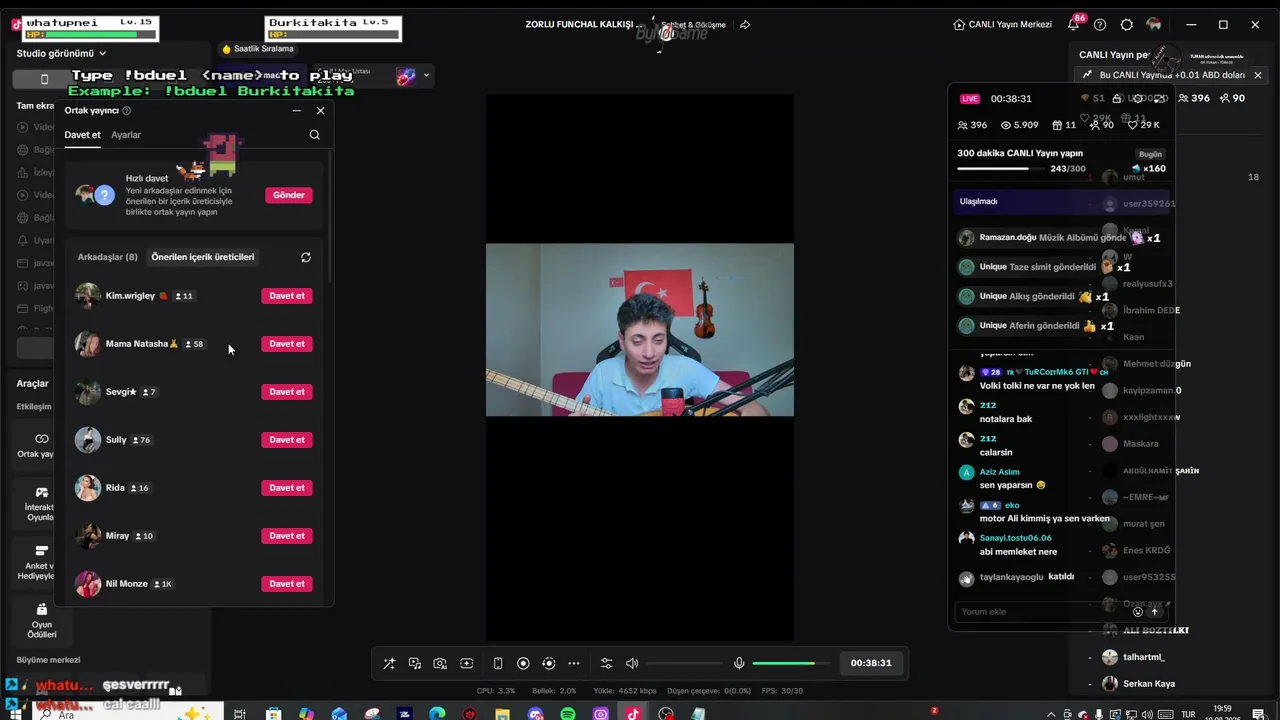Invite Nil Monze with Davet et
The image size is (1280, 720).
287,584
